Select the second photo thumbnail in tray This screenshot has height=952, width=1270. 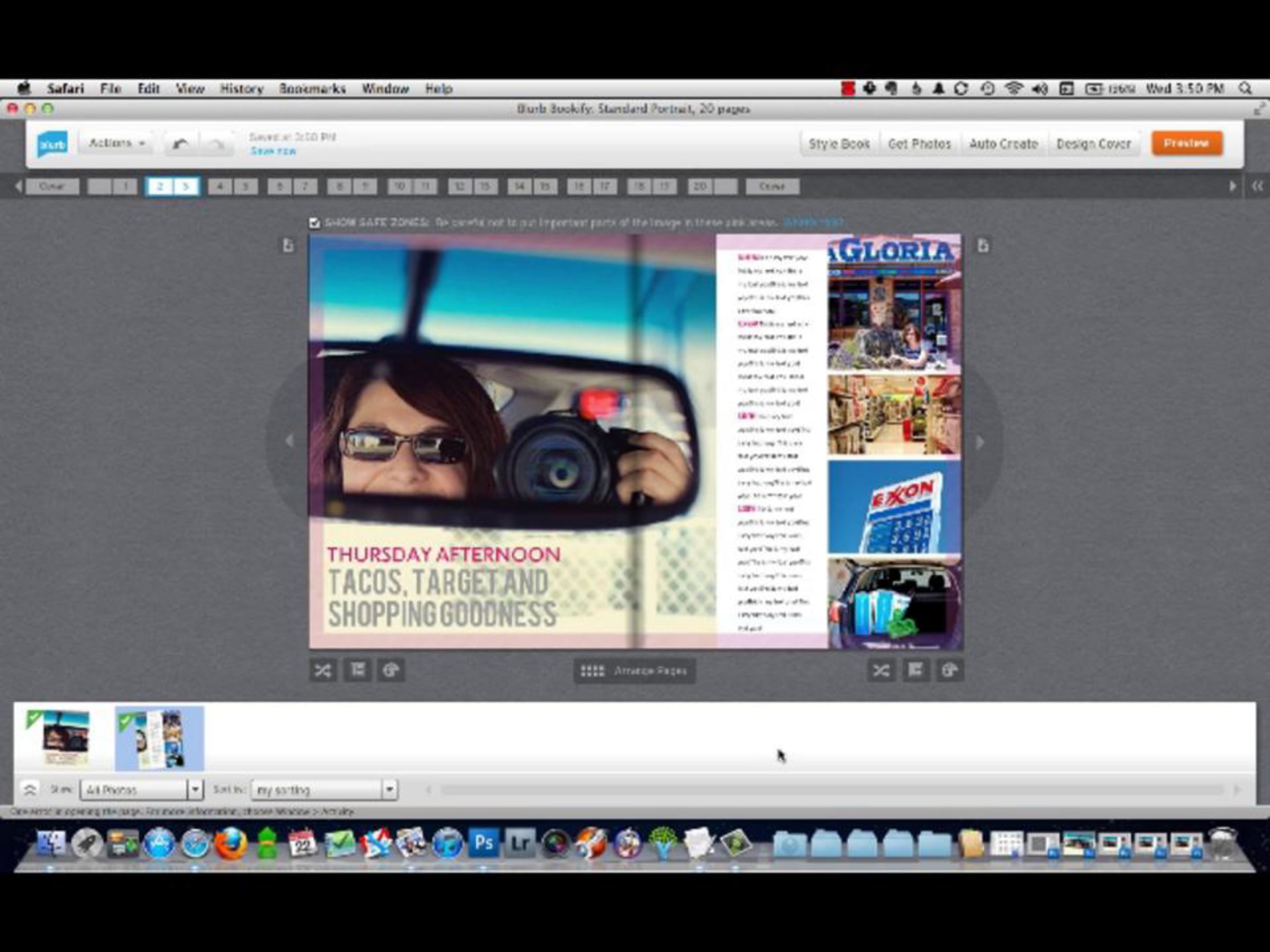pyautogui.click(x=160, y=738)
